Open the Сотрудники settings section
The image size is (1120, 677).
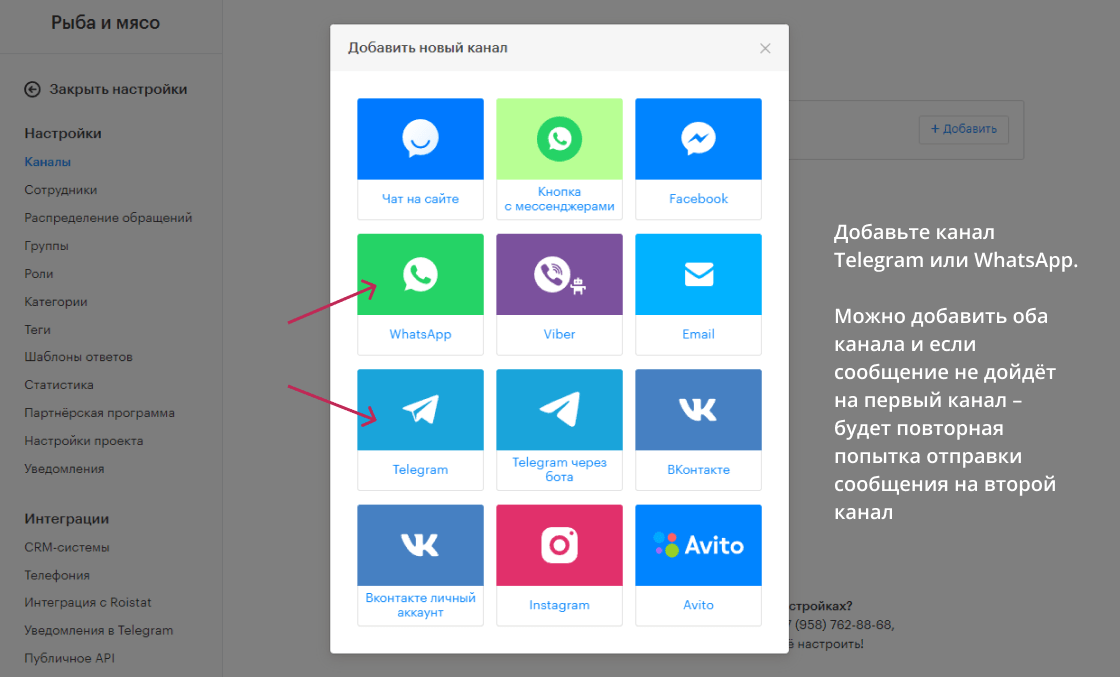(61, 190)
